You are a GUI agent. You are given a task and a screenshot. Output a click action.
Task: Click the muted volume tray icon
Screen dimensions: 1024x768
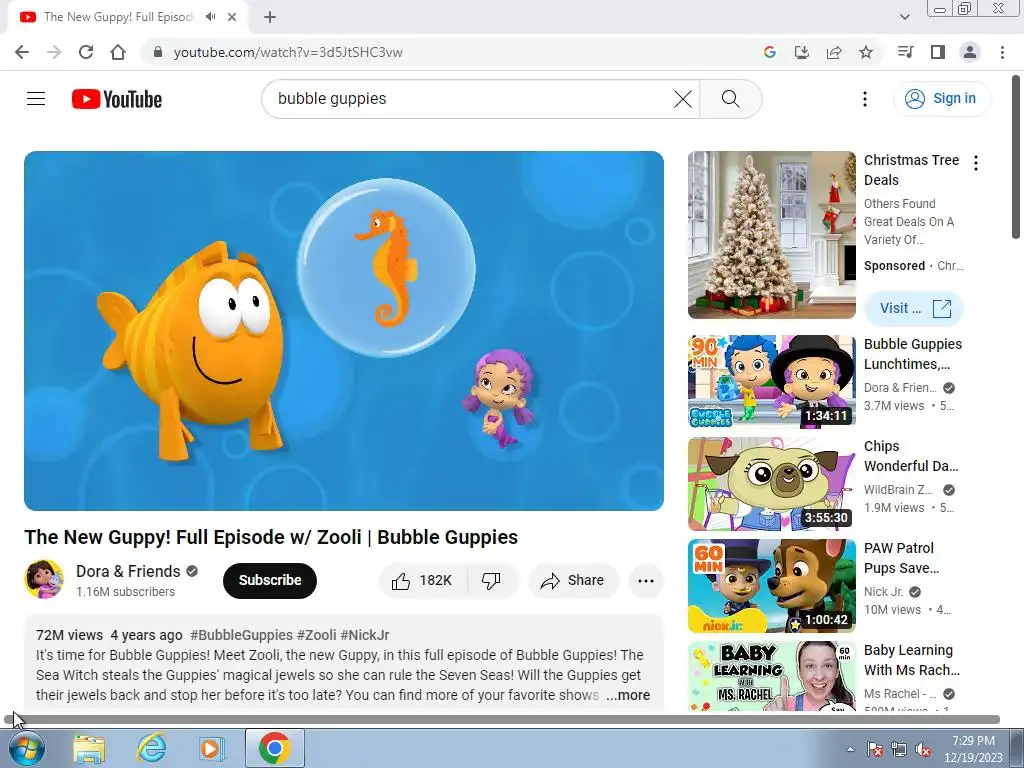tap(923, 749)
